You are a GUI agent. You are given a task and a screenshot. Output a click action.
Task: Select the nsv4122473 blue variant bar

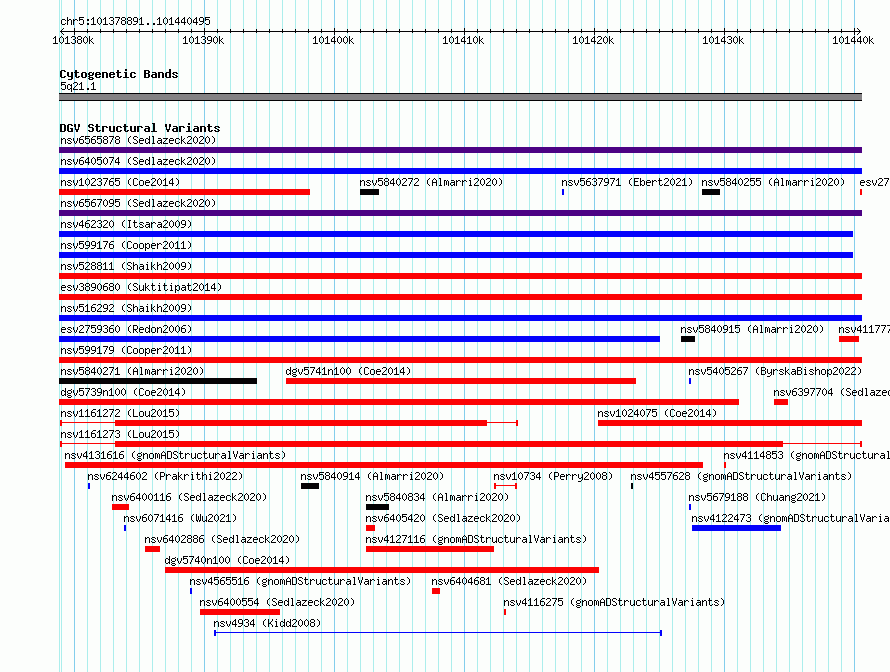tap(736, 528)
